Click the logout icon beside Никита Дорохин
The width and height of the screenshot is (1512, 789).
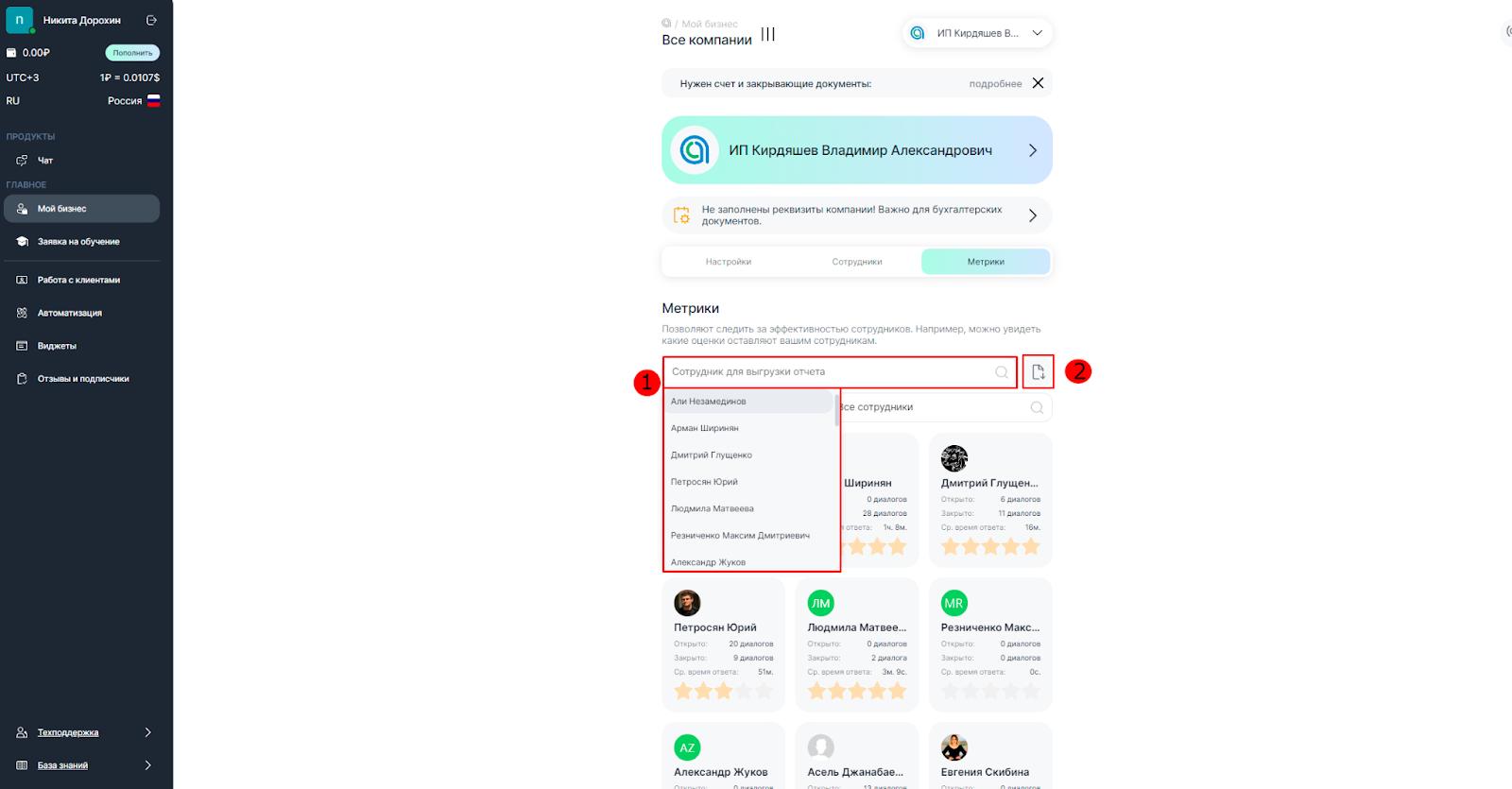[x=151, y=20]
